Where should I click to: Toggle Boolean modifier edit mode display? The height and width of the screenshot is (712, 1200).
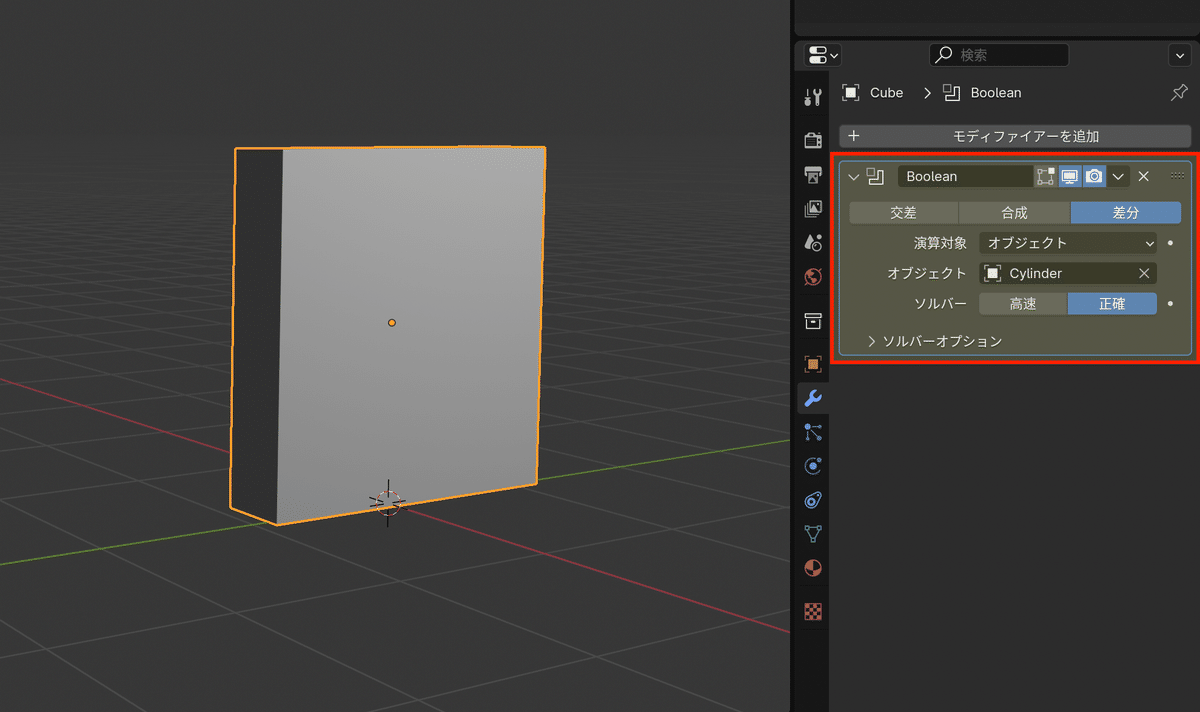pos(1046,176)
